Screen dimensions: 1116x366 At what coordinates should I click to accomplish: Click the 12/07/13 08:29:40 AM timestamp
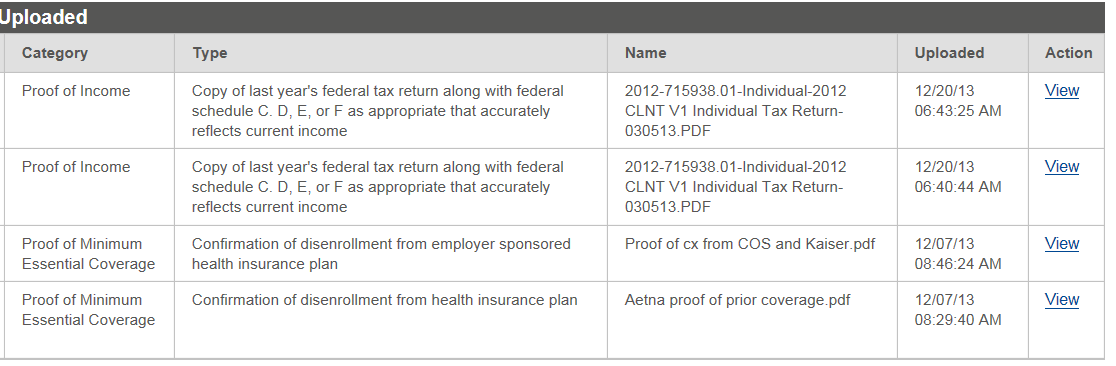pyautogui.click(x=958, y=310)
